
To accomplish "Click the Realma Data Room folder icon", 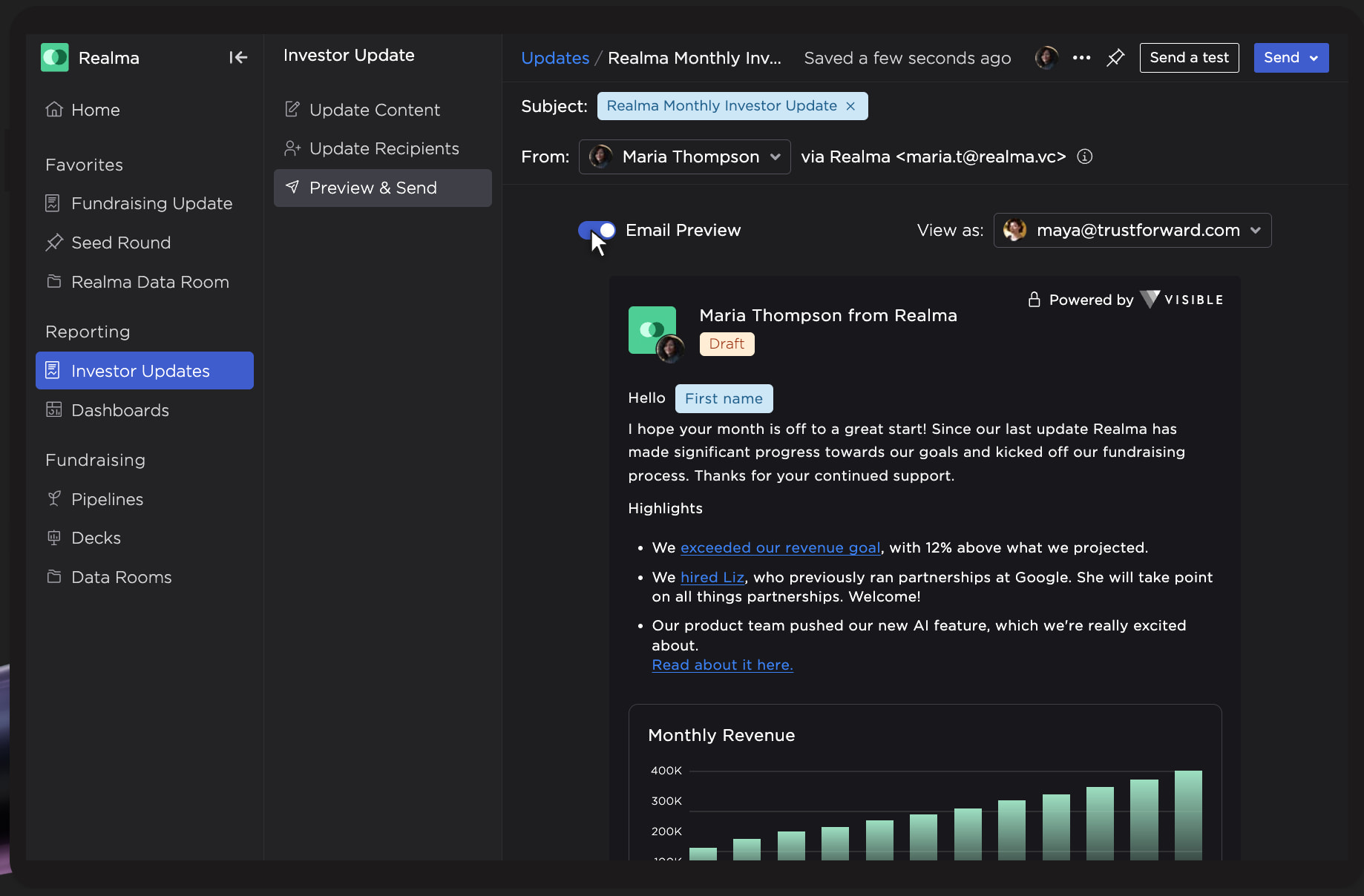I will tap(54, 282).
